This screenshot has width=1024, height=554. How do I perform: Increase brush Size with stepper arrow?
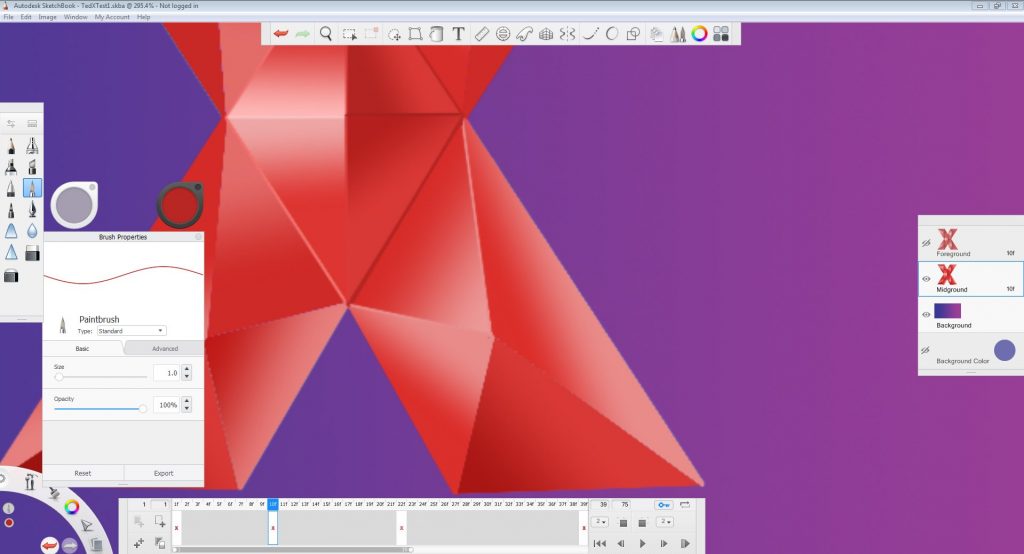tap(187, 369)
